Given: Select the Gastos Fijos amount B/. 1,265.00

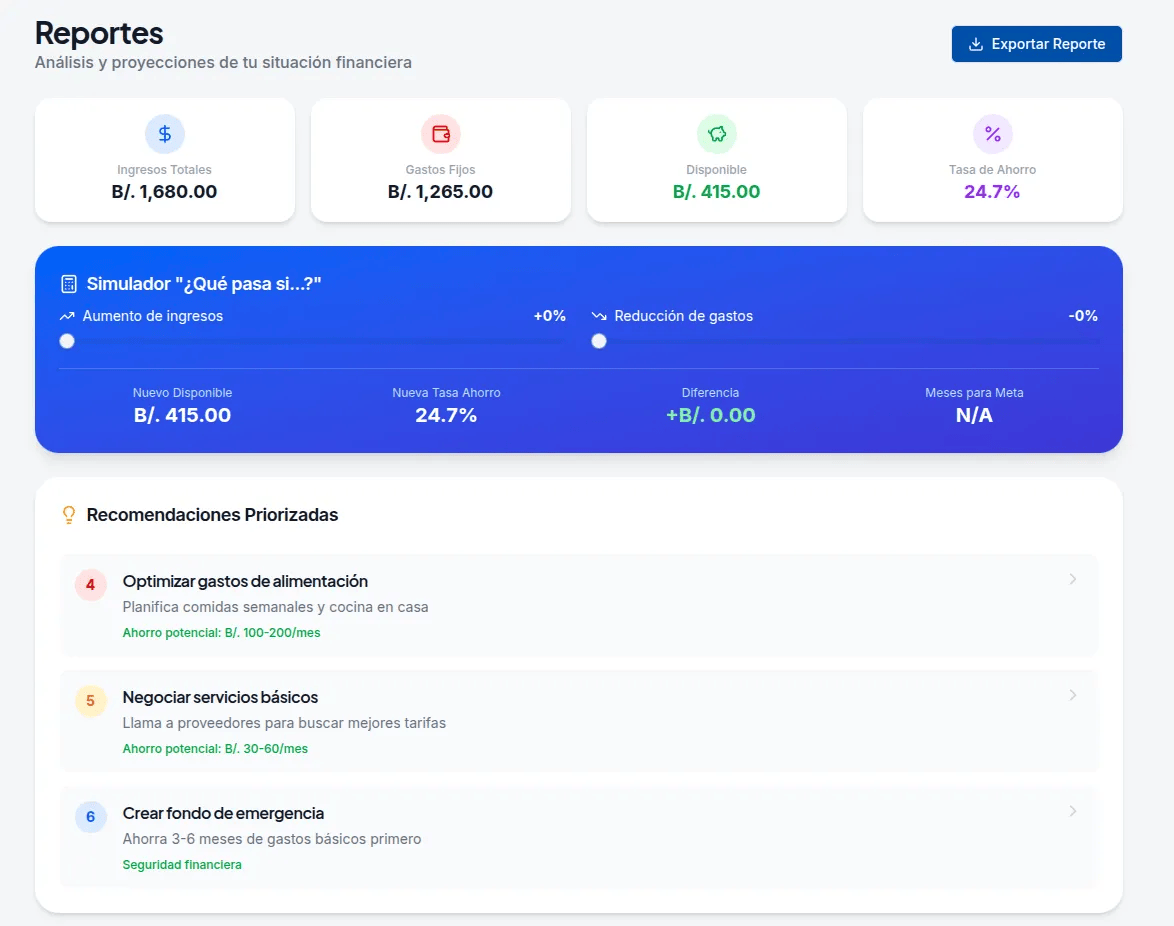Looking at the screenshot, I should (440, 192).
